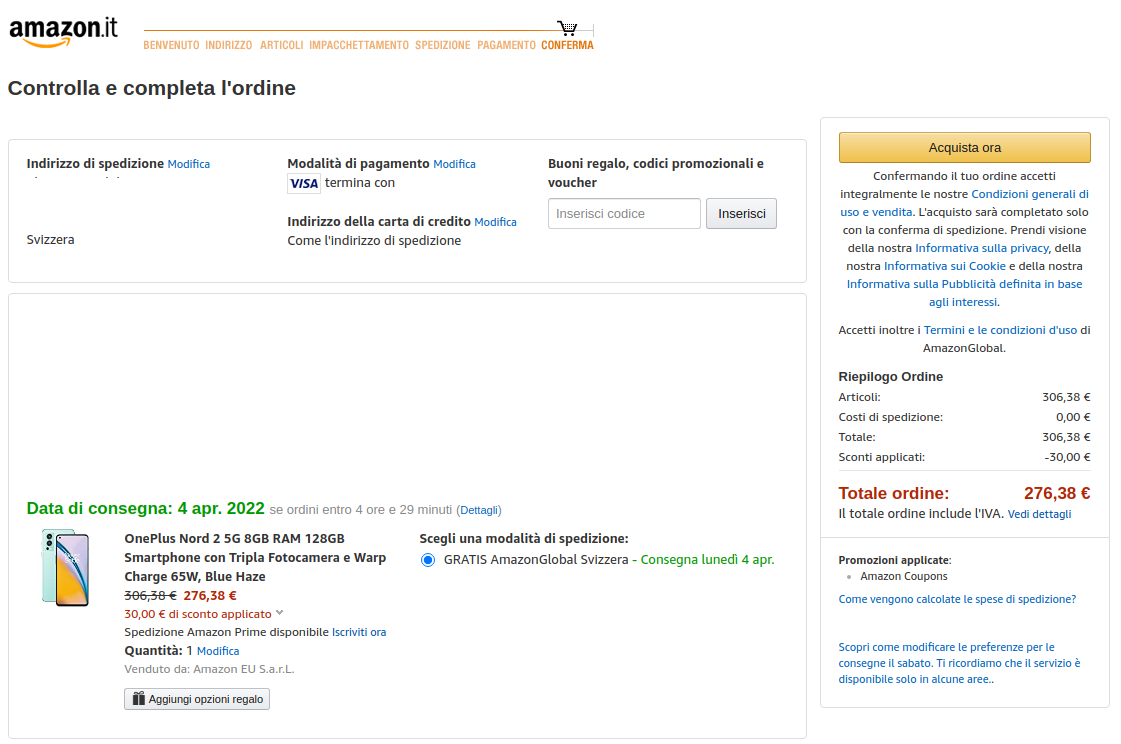Image resolution: width=1121 pixels, height=744 pixels.
Task: Open the Informativa sulla privacy link
Action: click(x=981, y=248)
